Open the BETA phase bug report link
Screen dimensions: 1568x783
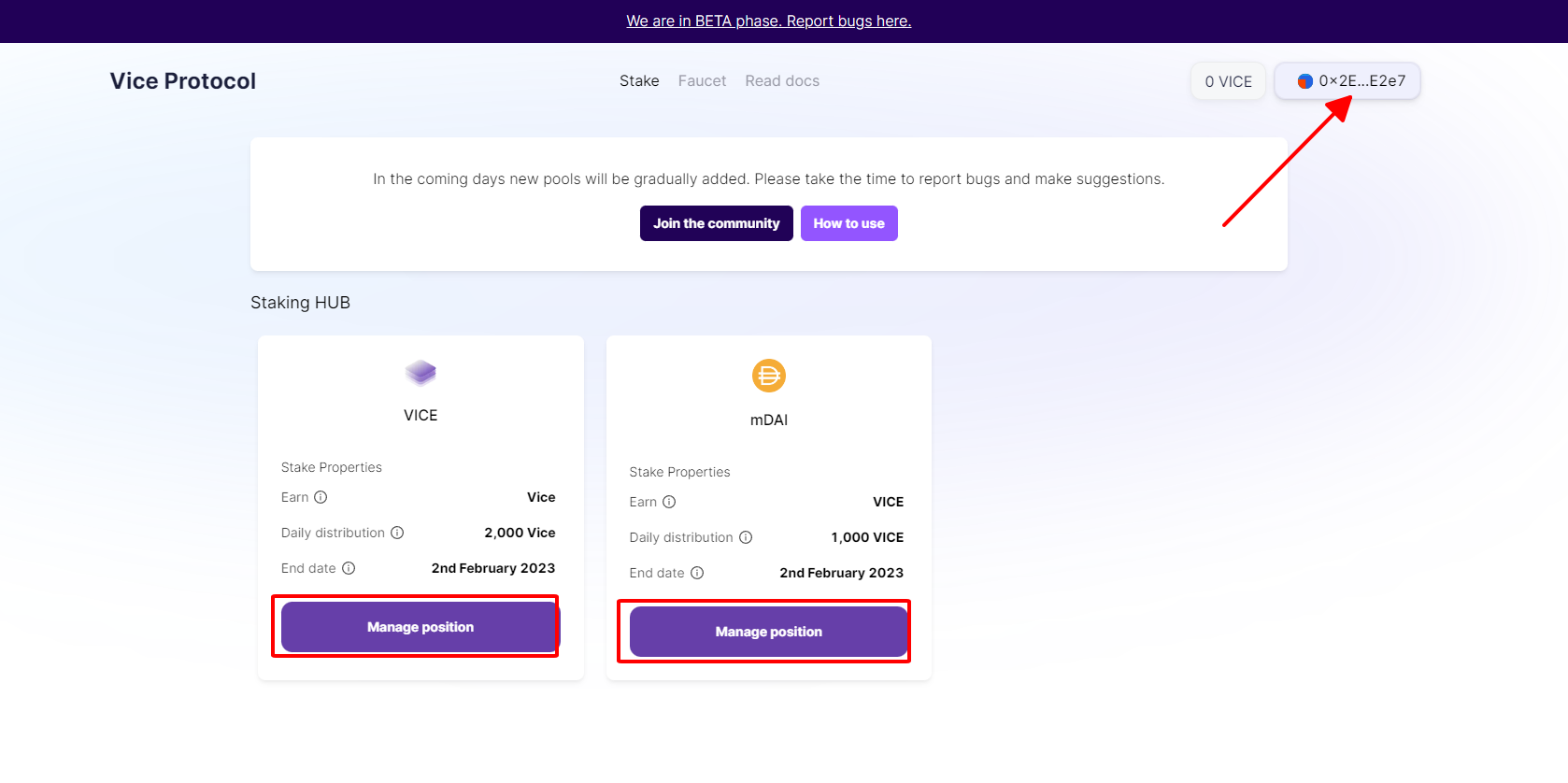tap(768, 21)
